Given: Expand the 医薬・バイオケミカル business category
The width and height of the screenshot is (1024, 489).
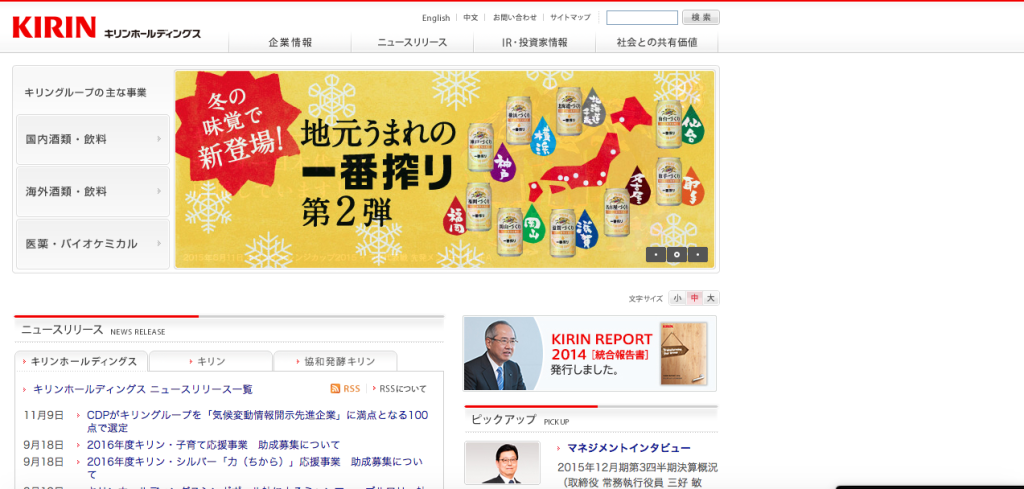Looking at the screenshot, I should pyautogui.click(x=93, y=244).
